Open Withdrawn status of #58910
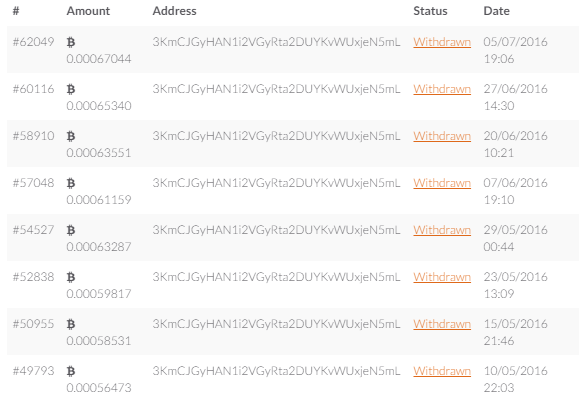The image size is (588, 402). [442, 136]
